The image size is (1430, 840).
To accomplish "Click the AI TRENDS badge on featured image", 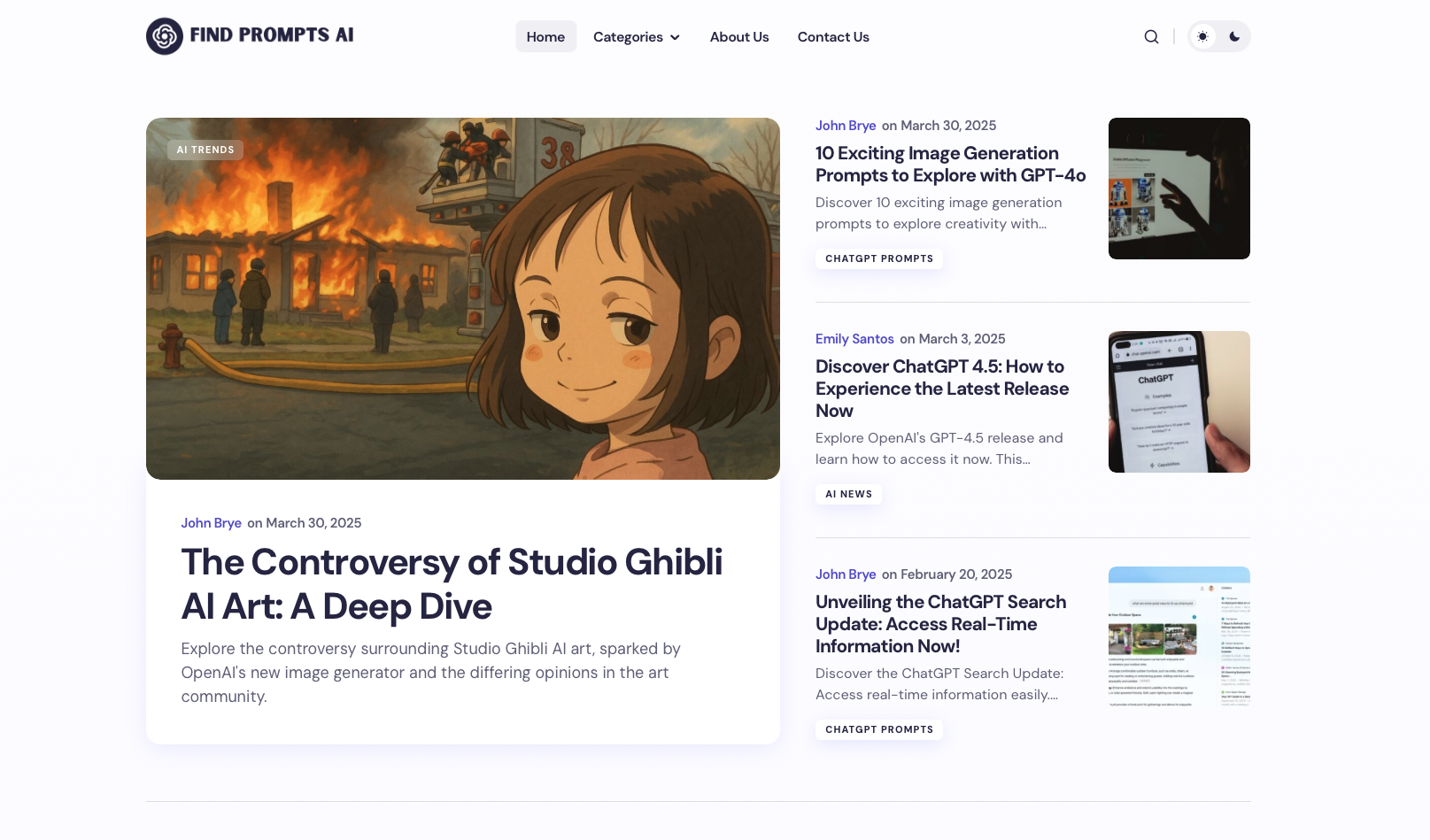I will pyautogui.click(x=205, y=150).
